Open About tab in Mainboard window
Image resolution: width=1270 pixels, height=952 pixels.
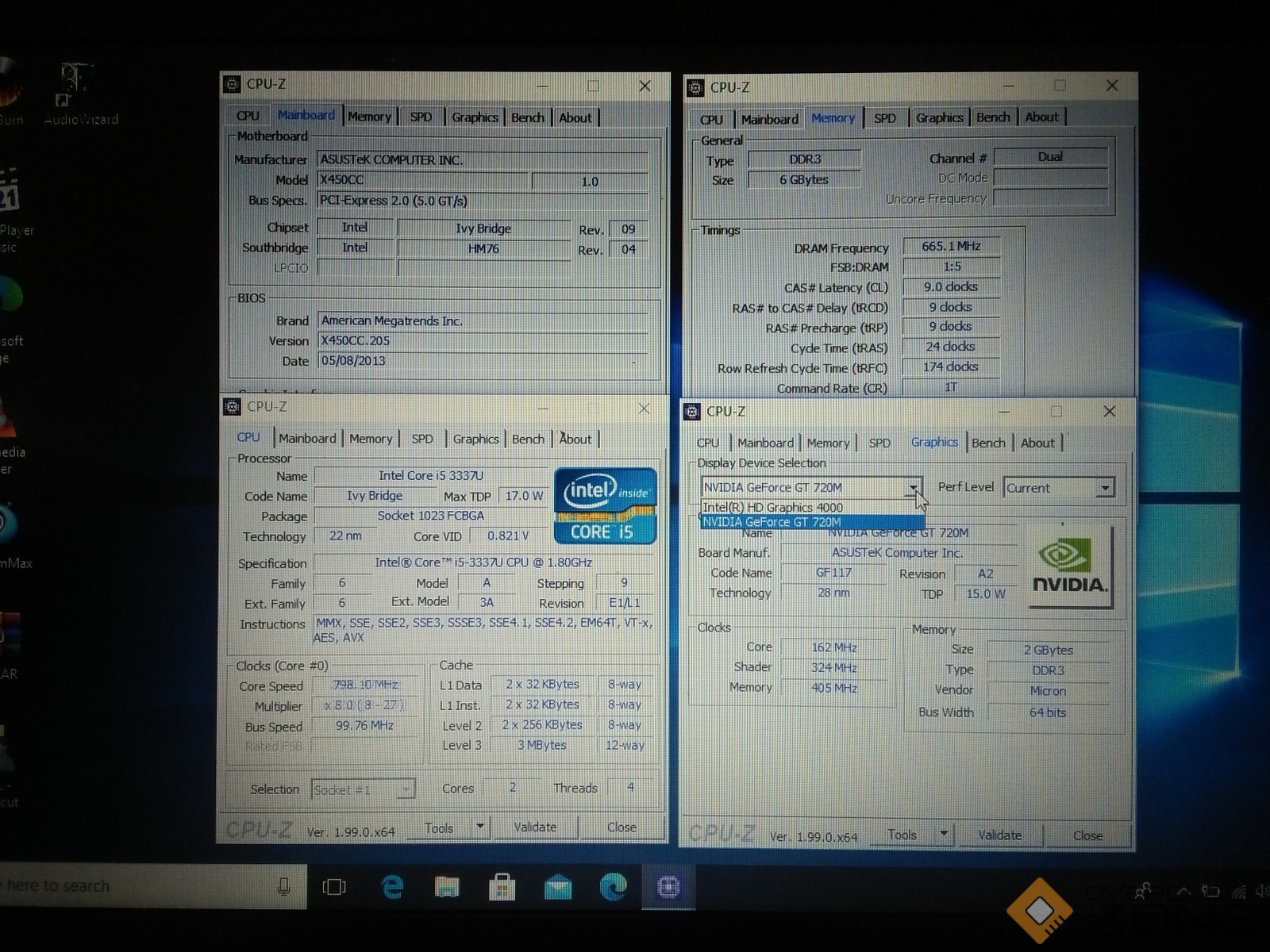click(575, 117)
